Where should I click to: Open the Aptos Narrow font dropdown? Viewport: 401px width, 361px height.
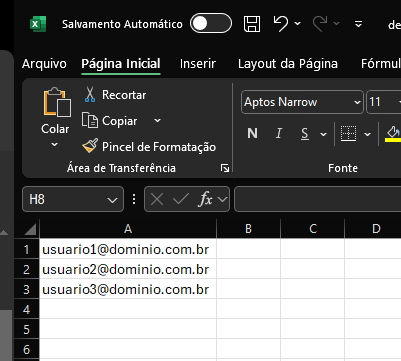point(357,102)
